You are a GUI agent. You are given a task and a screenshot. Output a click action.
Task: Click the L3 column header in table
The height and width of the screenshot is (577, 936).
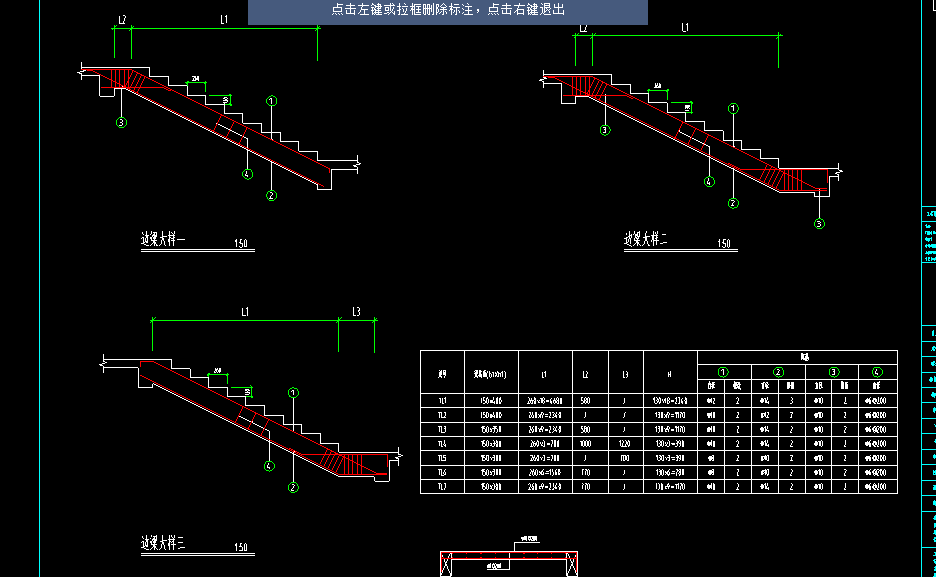[x=625, y=375]
